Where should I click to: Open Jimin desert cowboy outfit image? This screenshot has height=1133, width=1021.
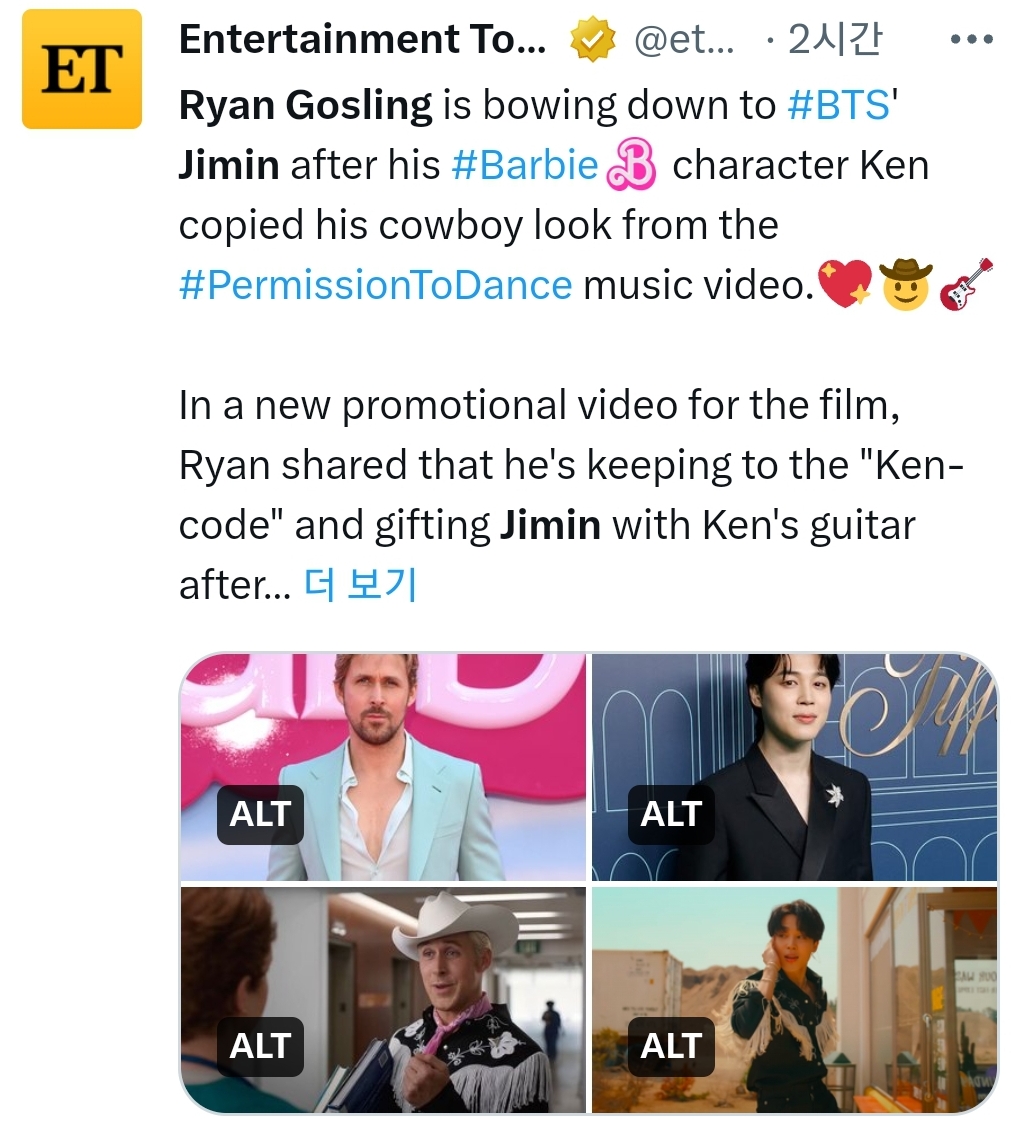click(795, 1000)
